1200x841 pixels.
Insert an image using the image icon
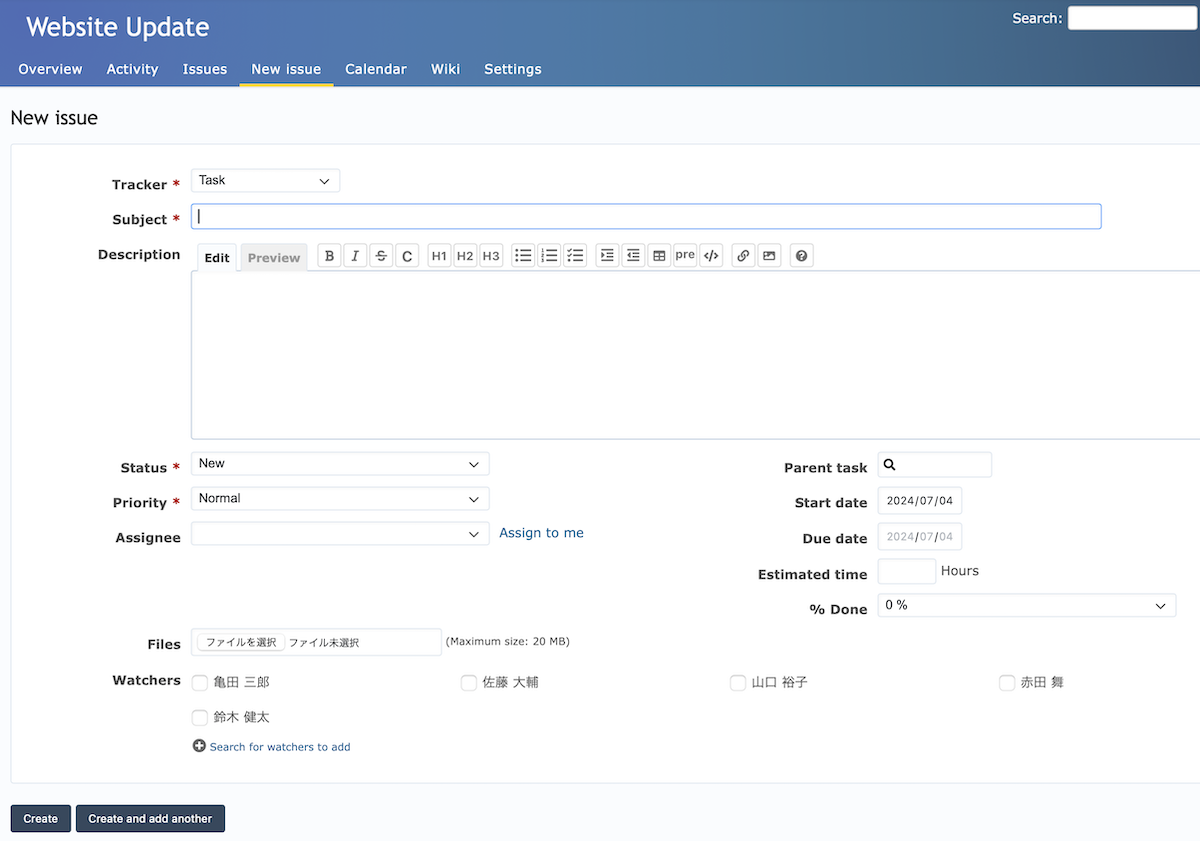(x=769, y=255)
